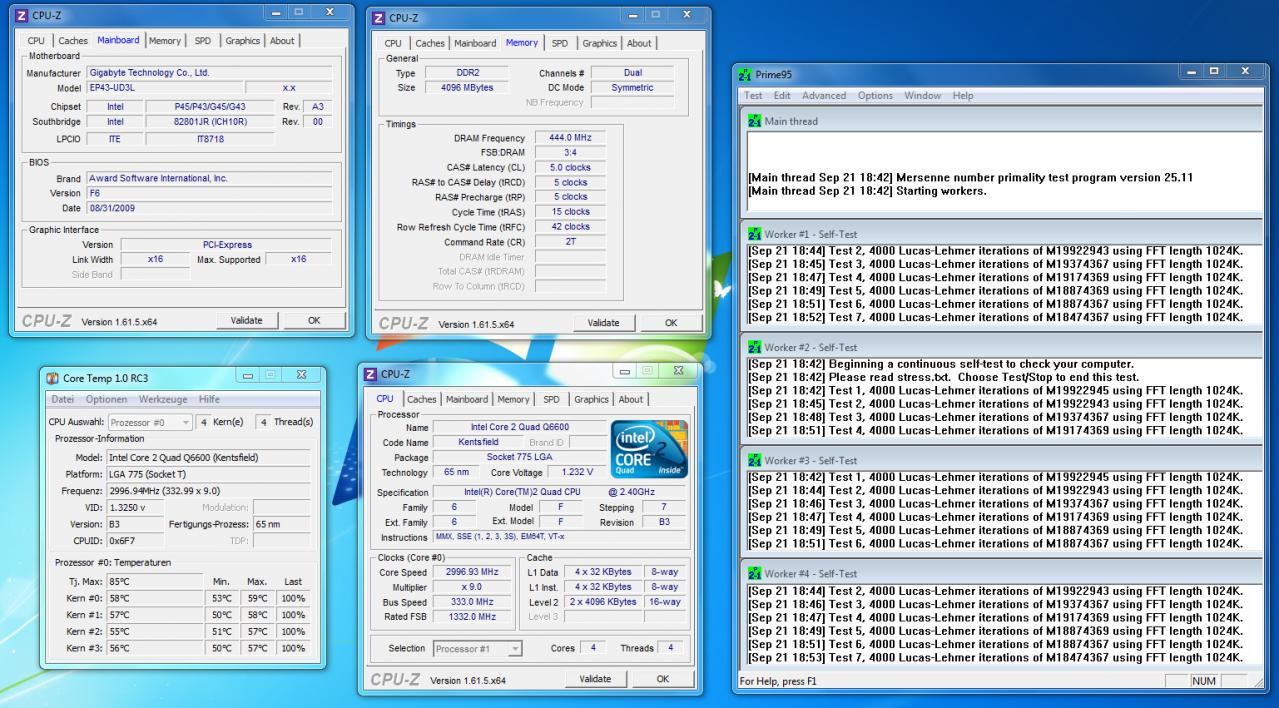Switch to SPD tab in Mainboard CPU-Z window

pos(203,41)
